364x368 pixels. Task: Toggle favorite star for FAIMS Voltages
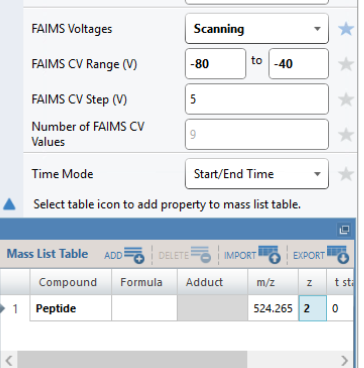click(x=346, y=29)
